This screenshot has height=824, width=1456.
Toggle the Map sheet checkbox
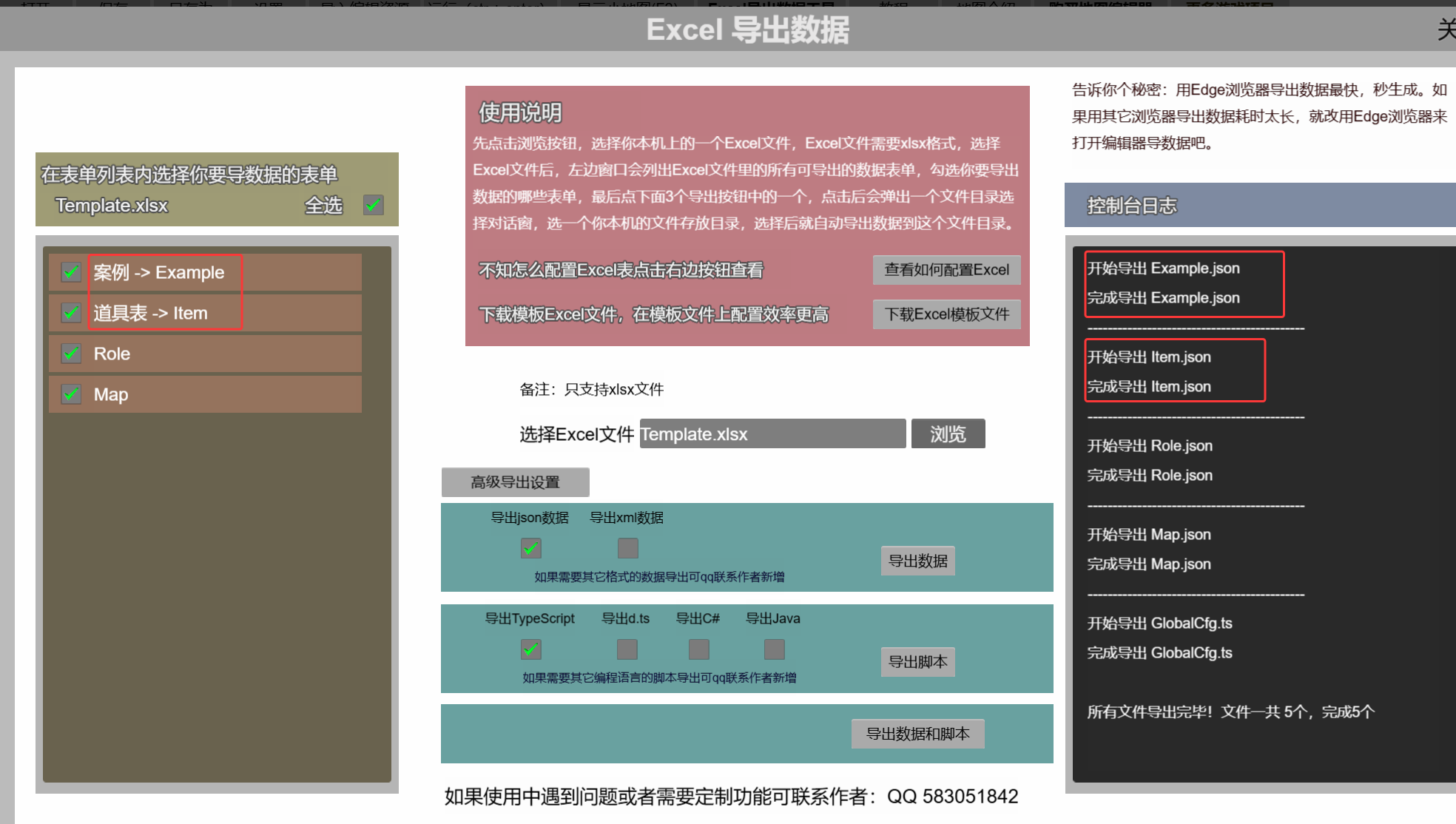(x=71, y=394)
